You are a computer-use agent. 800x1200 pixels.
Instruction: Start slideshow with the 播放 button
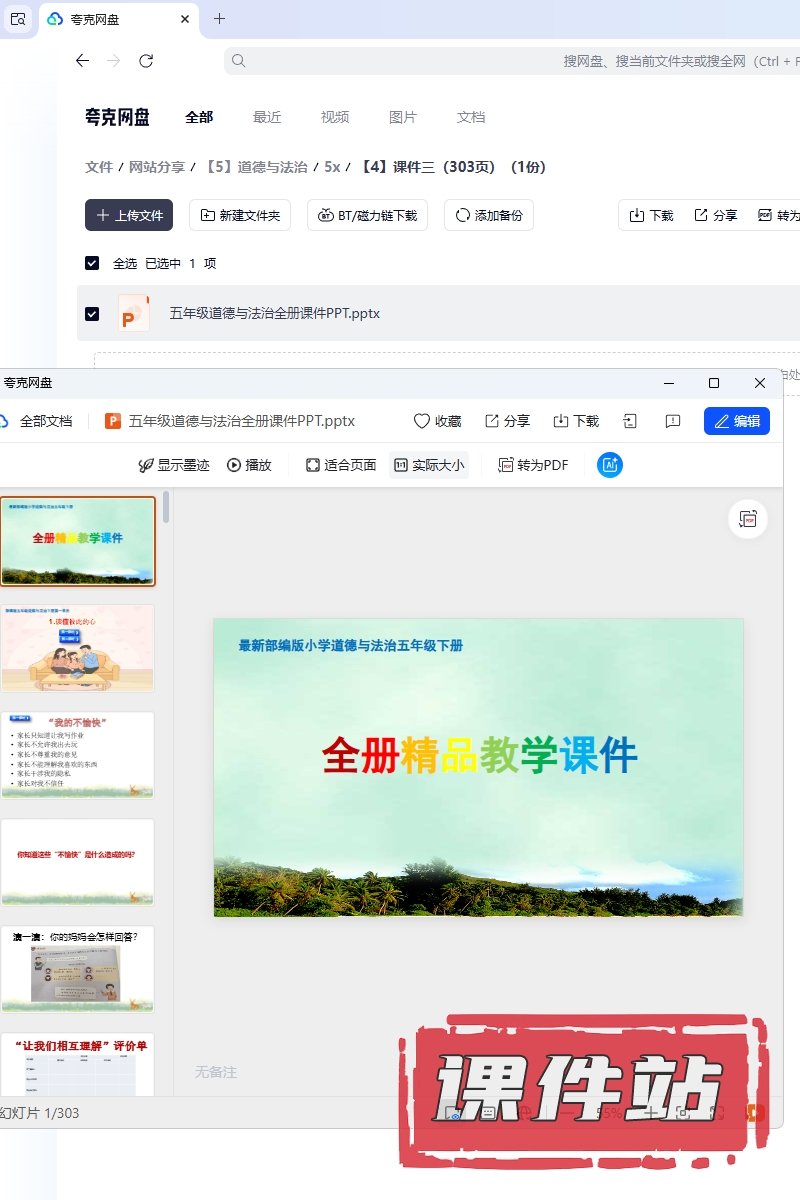point(249,465)
